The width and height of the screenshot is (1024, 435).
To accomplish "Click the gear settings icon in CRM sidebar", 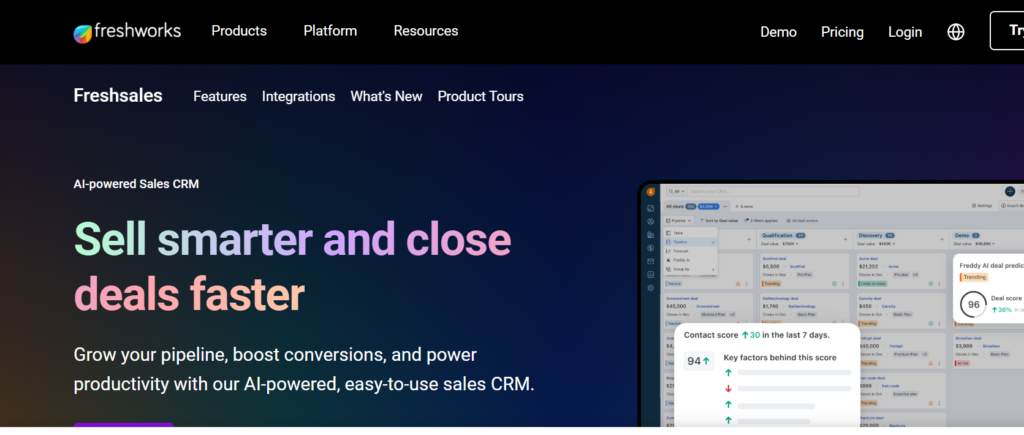I will [x=650, y=287].
